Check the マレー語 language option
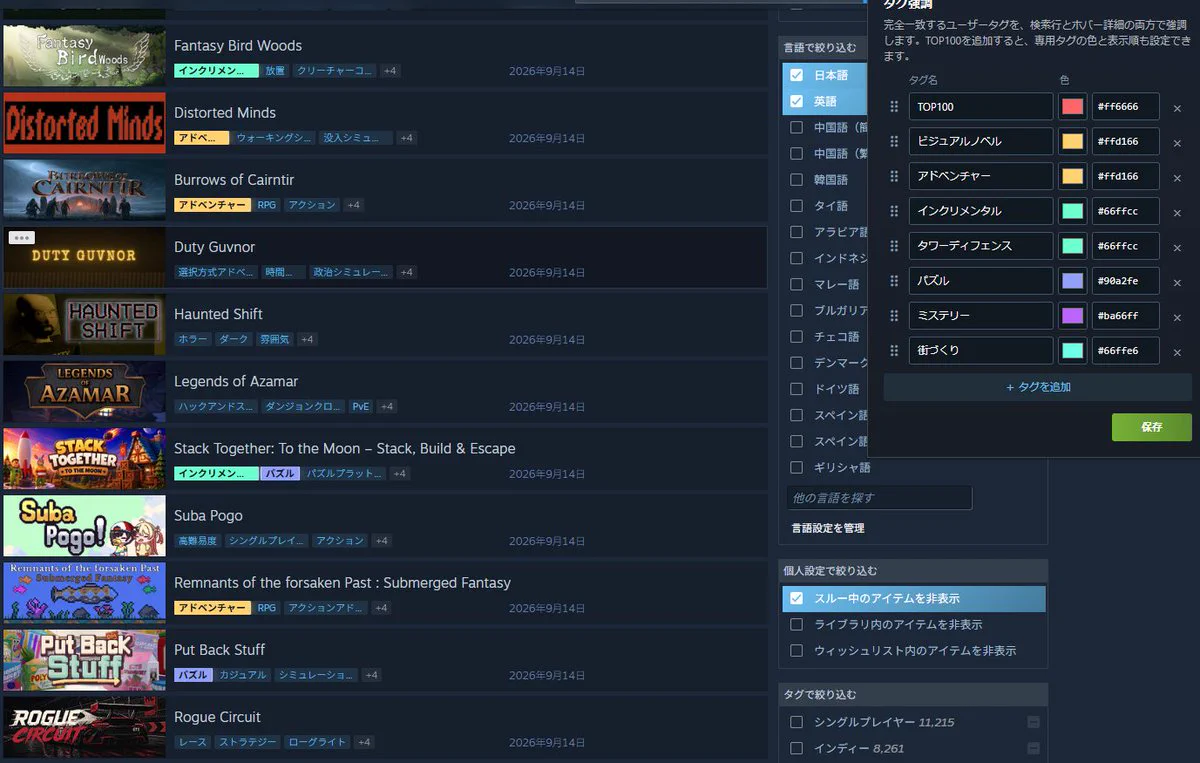Image resolution: width=1200 pixels, height=763 pixels. click(796, 284)
